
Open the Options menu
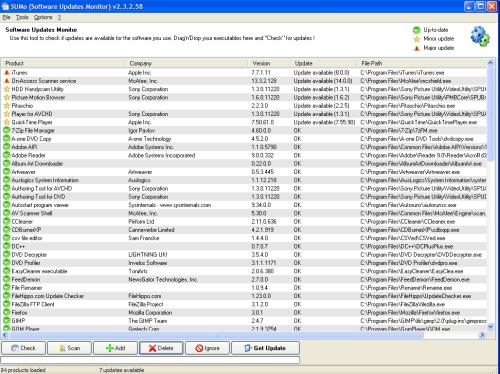43,17
